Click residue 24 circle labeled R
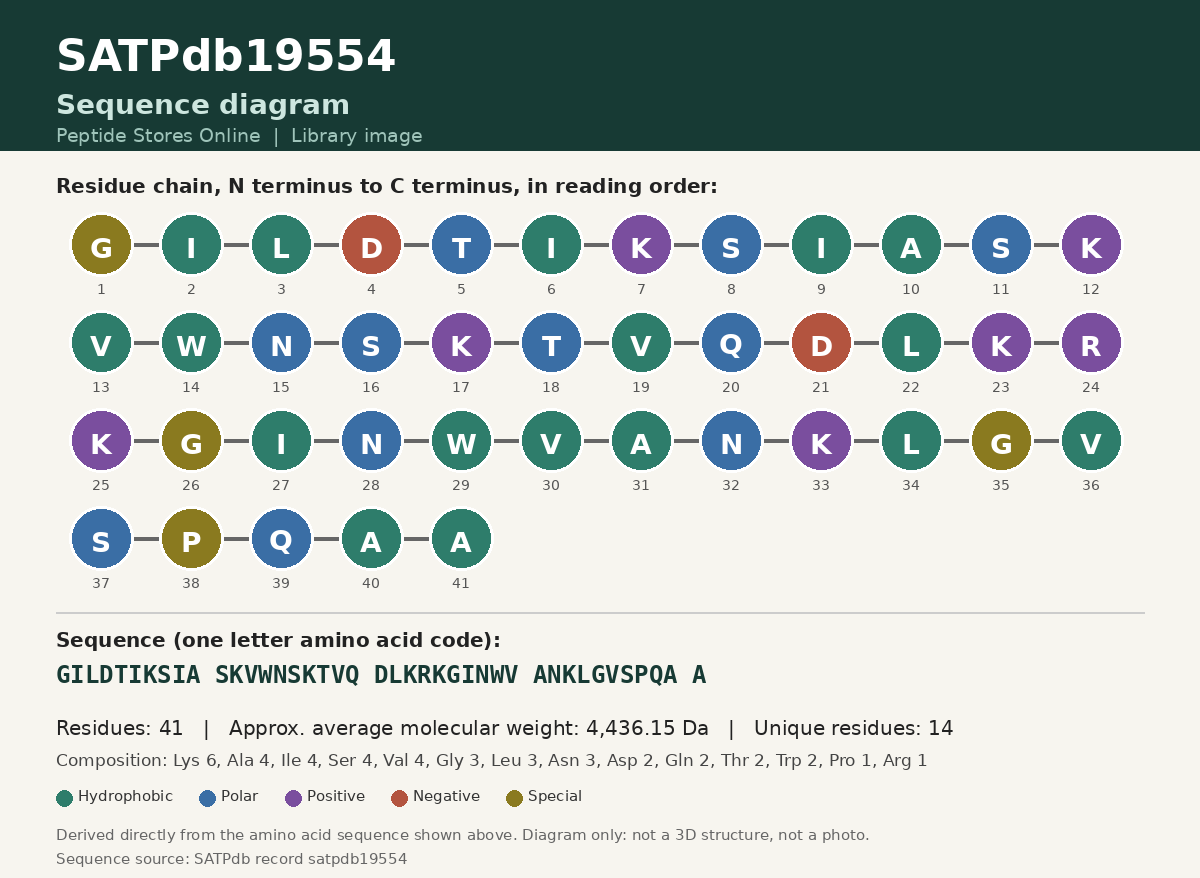The height and width of the screenshot is (878, 1200). 1091,343
